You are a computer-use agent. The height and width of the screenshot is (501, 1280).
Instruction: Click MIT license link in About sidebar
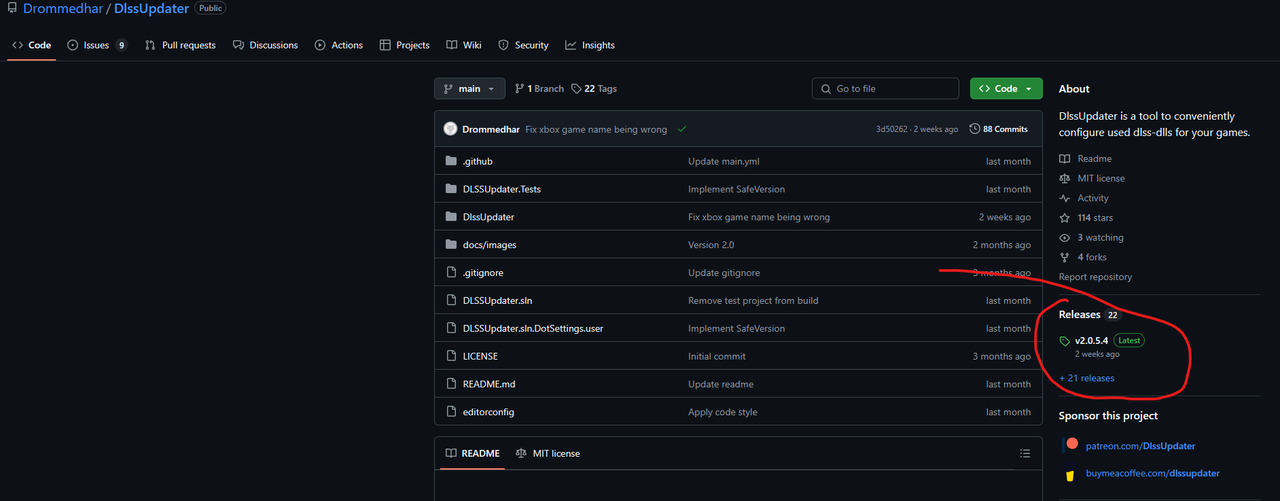tap(1092, 178)
